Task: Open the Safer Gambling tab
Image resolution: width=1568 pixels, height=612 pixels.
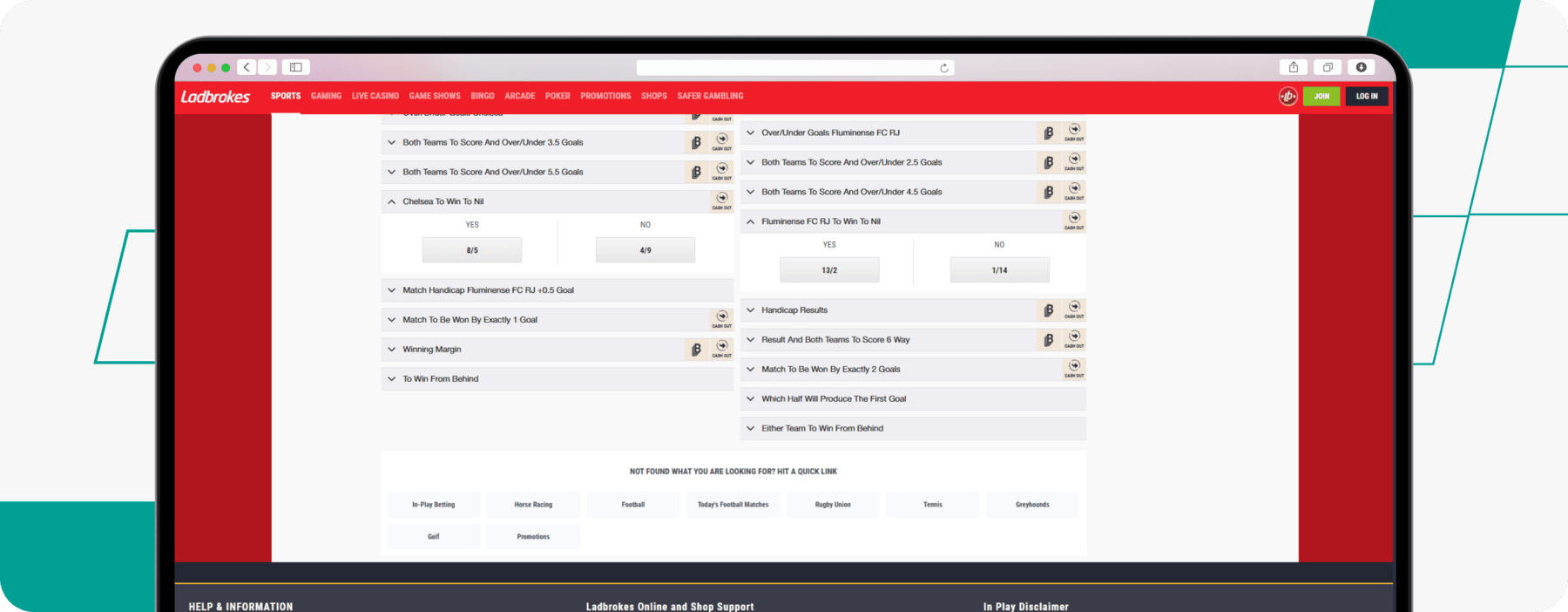Action: 710,96
